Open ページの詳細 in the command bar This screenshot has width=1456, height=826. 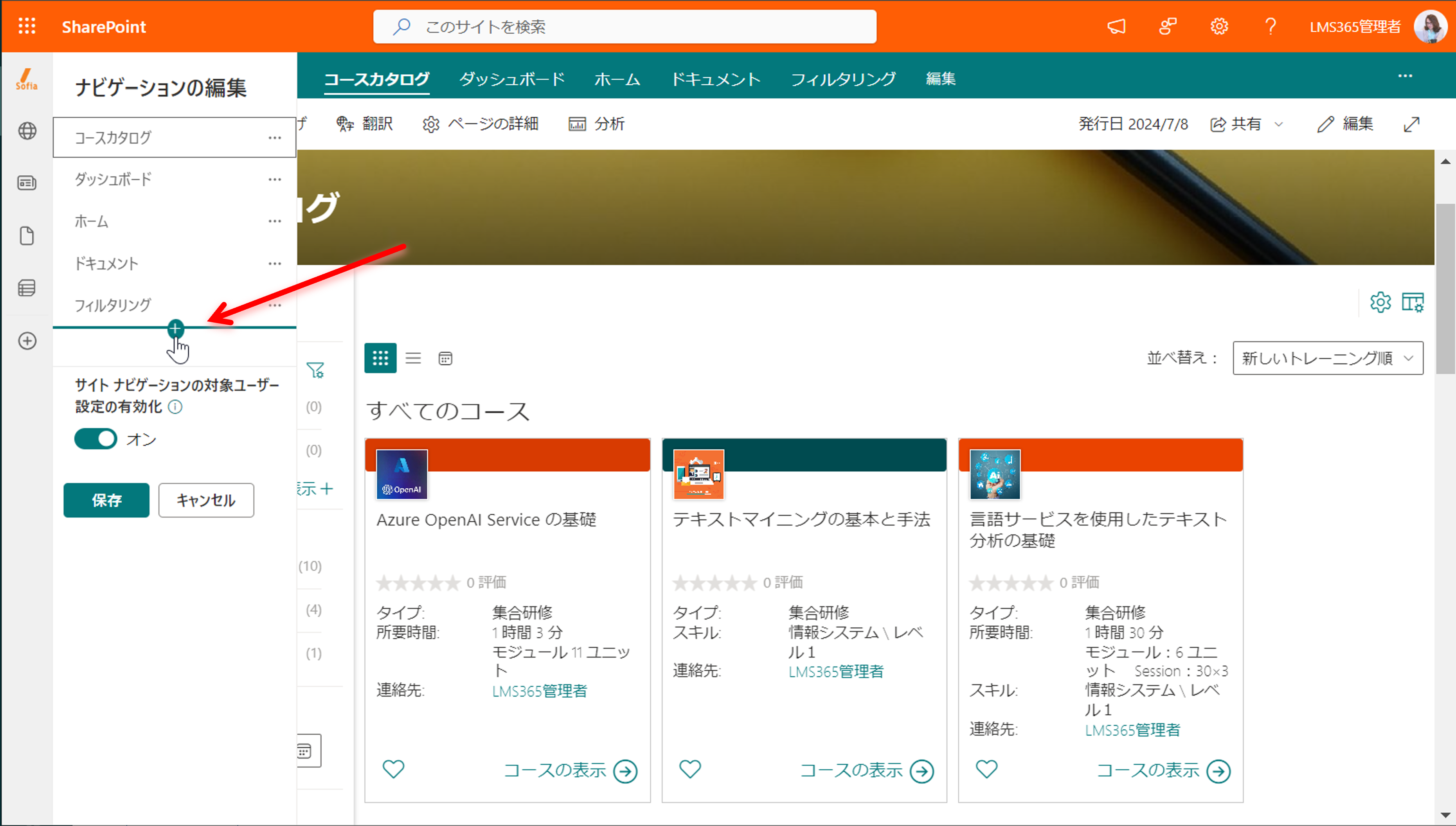coord(480,124)
